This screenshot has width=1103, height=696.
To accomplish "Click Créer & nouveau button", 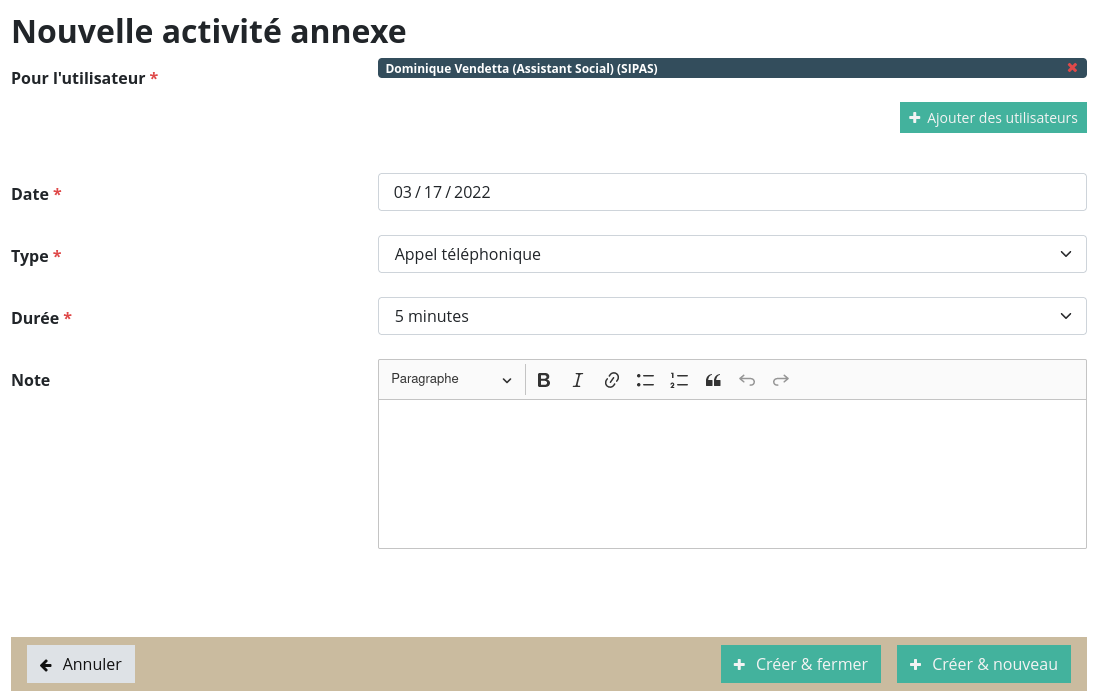I will pyautogui.click(x=983, y=664).
